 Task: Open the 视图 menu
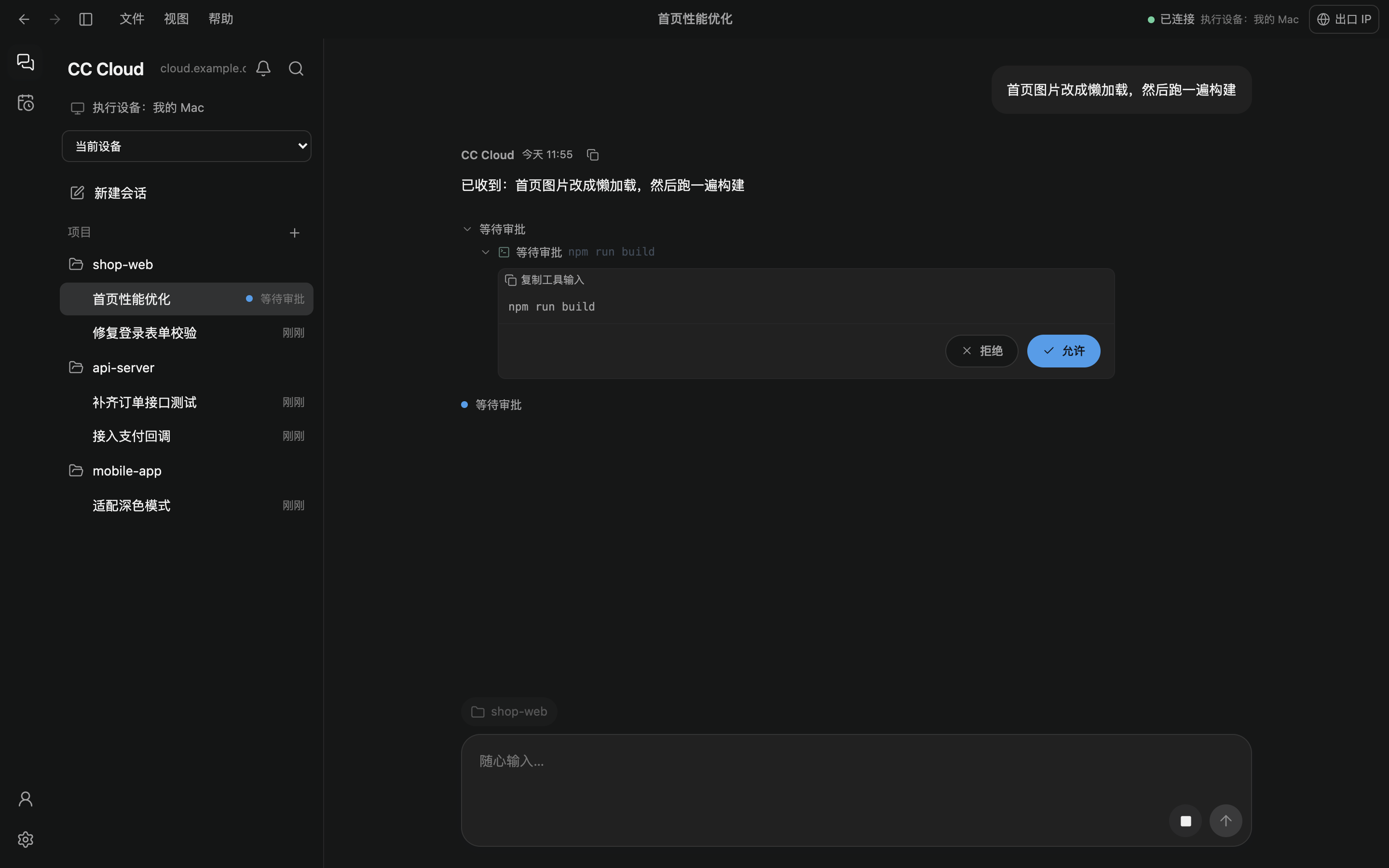tap(176, 19)
